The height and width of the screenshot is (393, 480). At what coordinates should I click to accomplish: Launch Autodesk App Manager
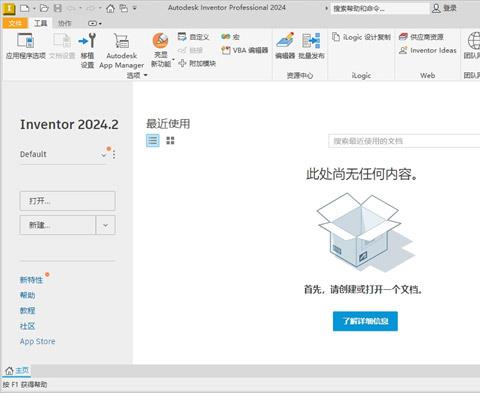pos(121,51)
